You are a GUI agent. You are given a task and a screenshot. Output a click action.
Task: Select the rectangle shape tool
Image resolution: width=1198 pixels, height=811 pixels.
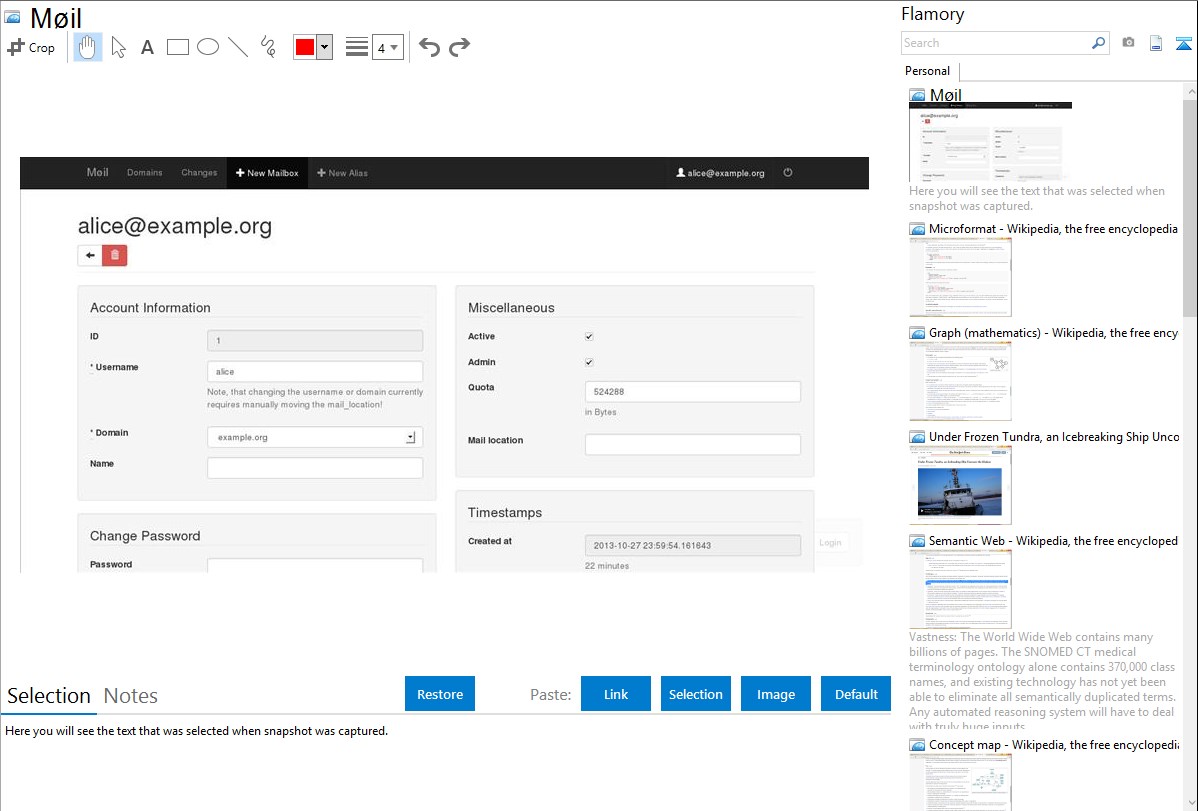click(178, 47)
